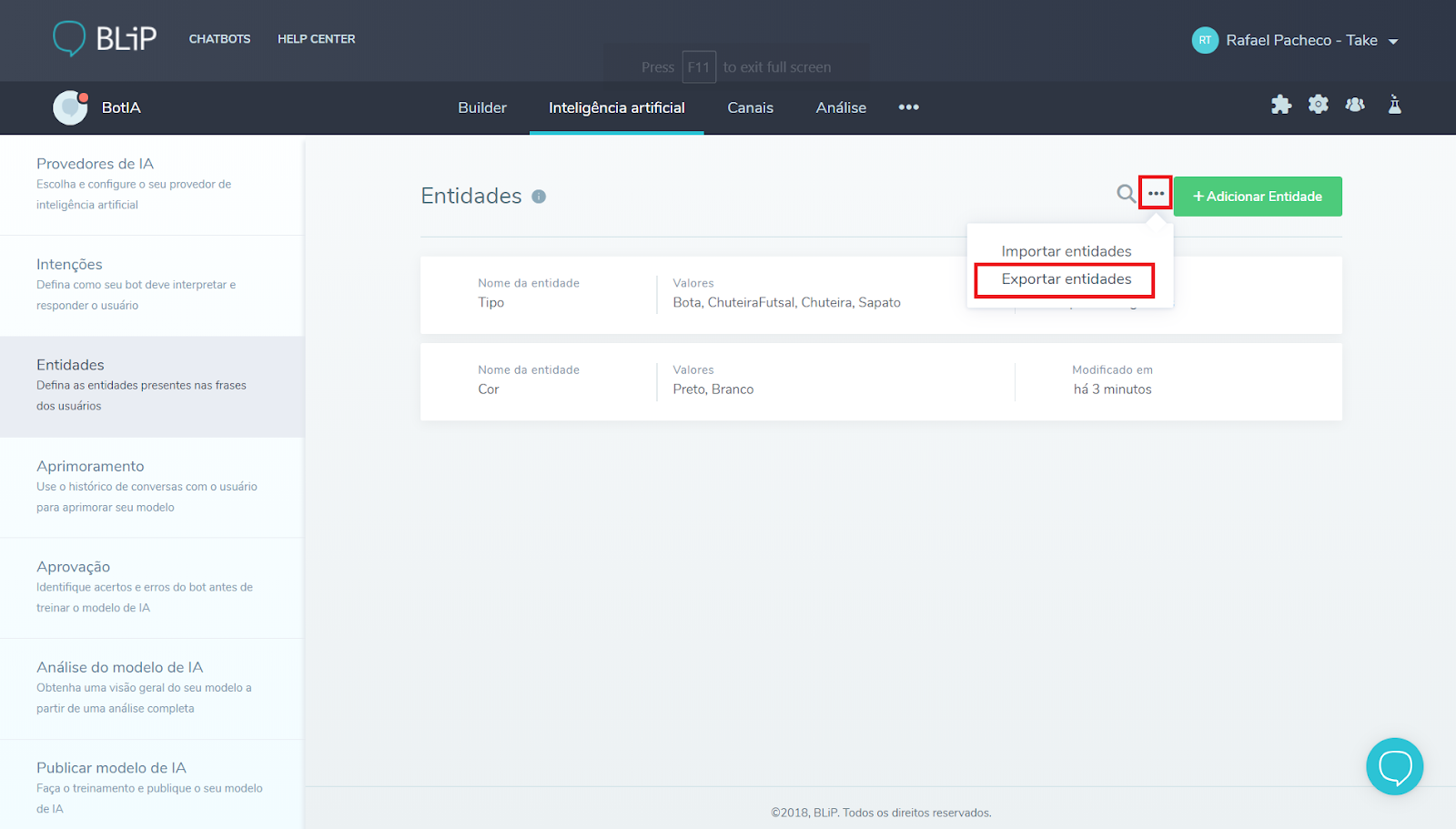Expand the Rafael Pacheco account dropdown
This screenshot has height=829, width=1456.
[x=1393, y=41]
